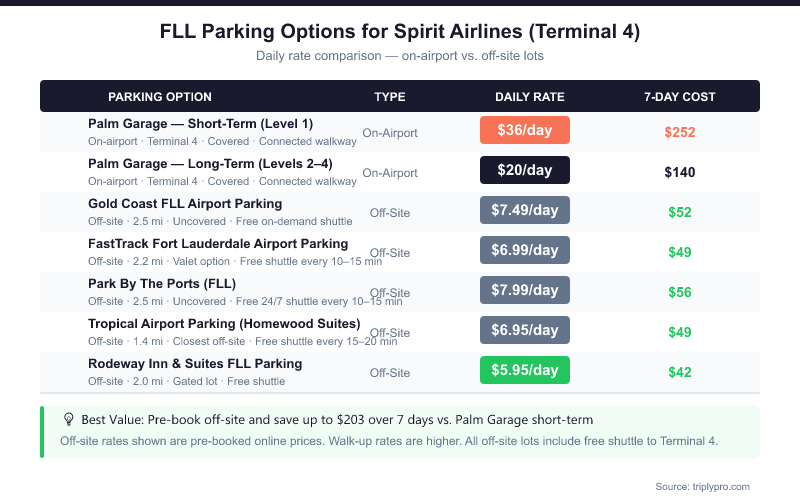Open Palm Garage Long-Term (Levels 2–4) title
This screenshot has width=800, height=500.
tap(210, 164)
